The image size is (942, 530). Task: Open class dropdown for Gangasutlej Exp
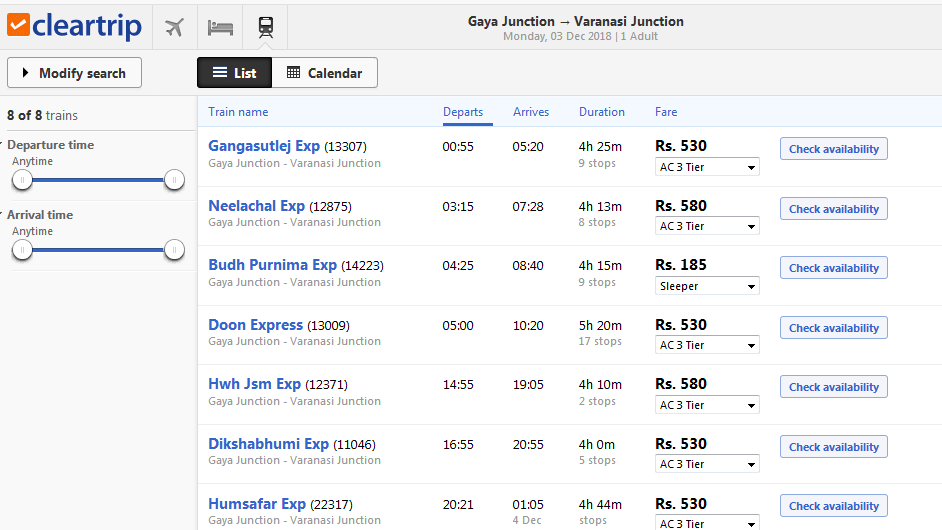click(x=707, y=167)
